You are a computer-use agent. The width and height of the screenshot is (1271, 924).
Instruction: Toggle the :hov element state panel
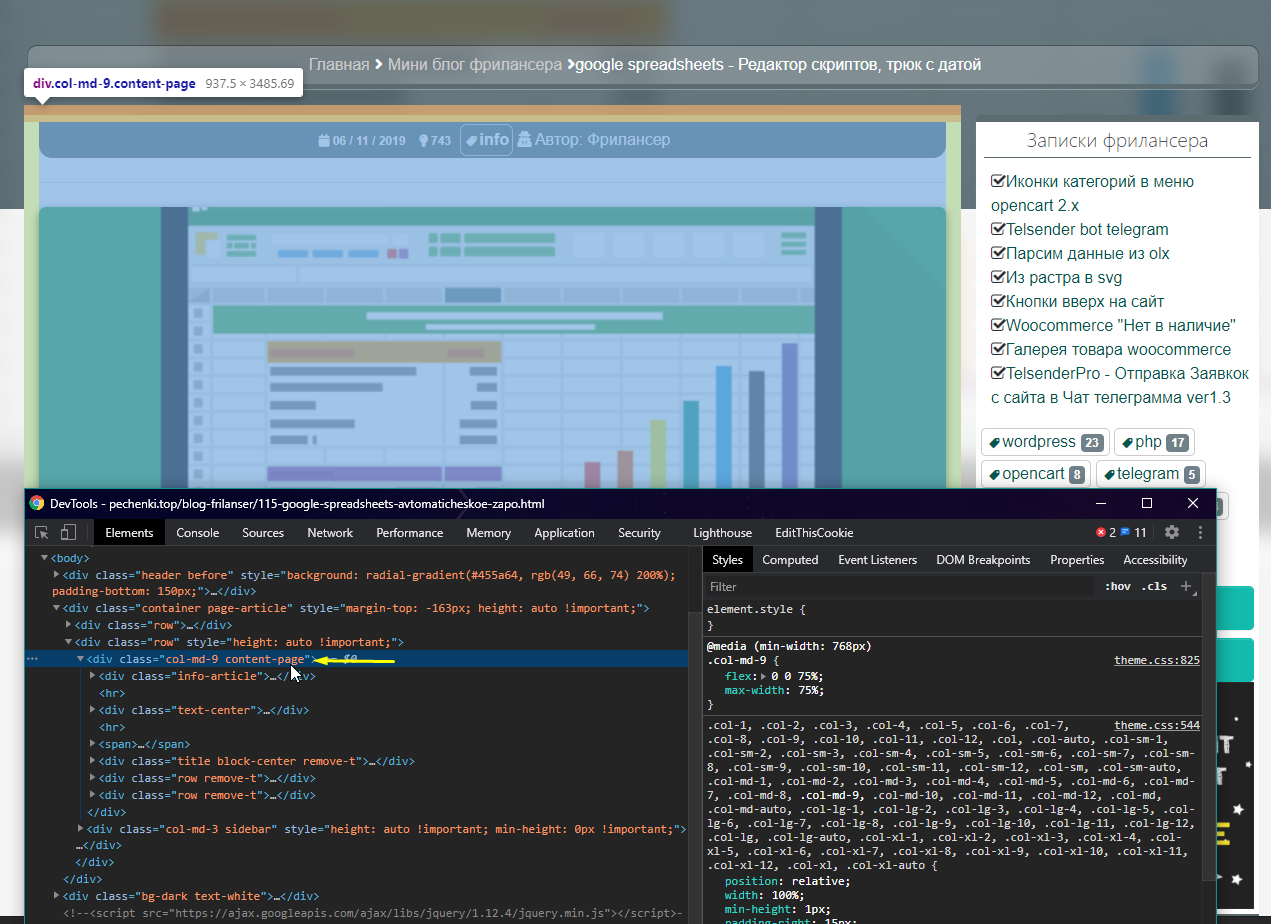[1118, 586]
